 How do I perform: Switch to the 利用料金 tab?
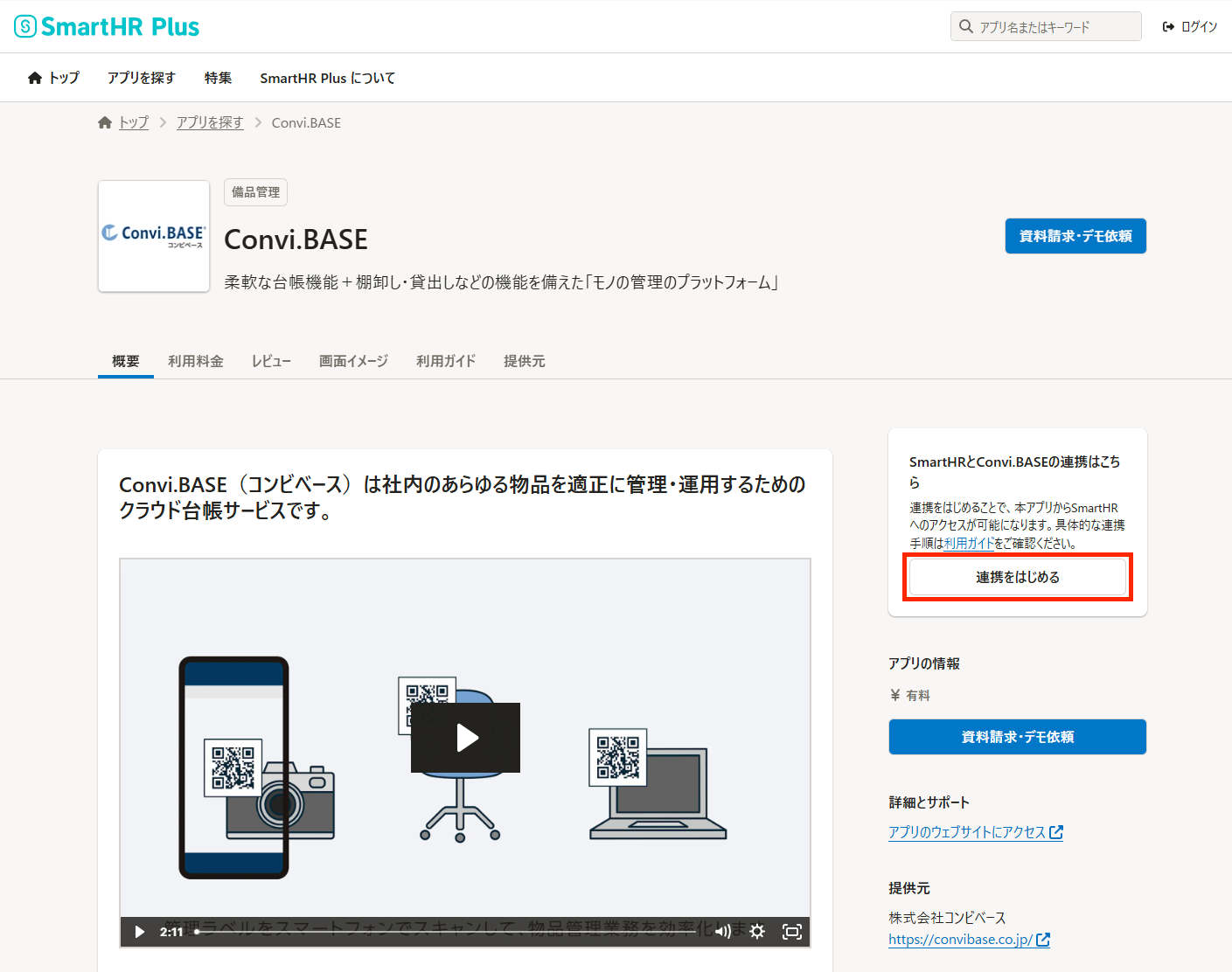click(x=196, y=361)
